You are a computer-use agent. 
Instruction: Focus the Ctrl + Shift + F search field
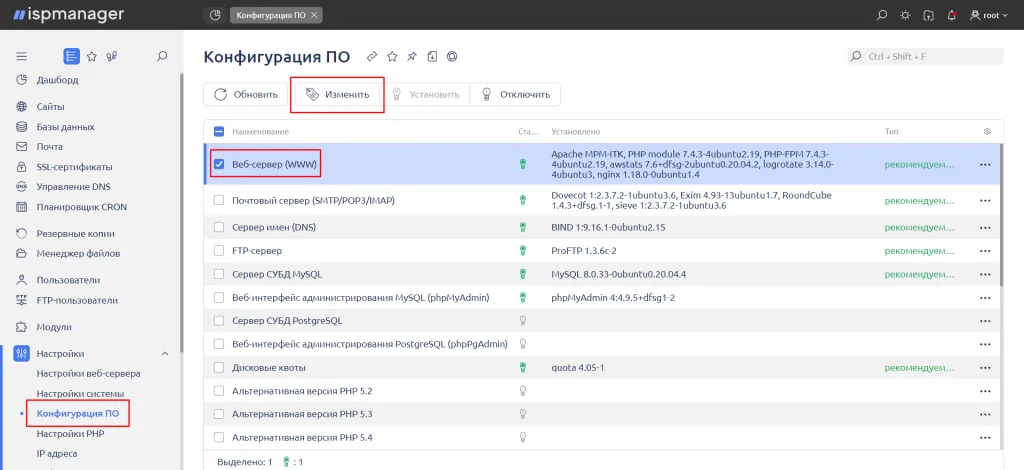coord(925,57)
